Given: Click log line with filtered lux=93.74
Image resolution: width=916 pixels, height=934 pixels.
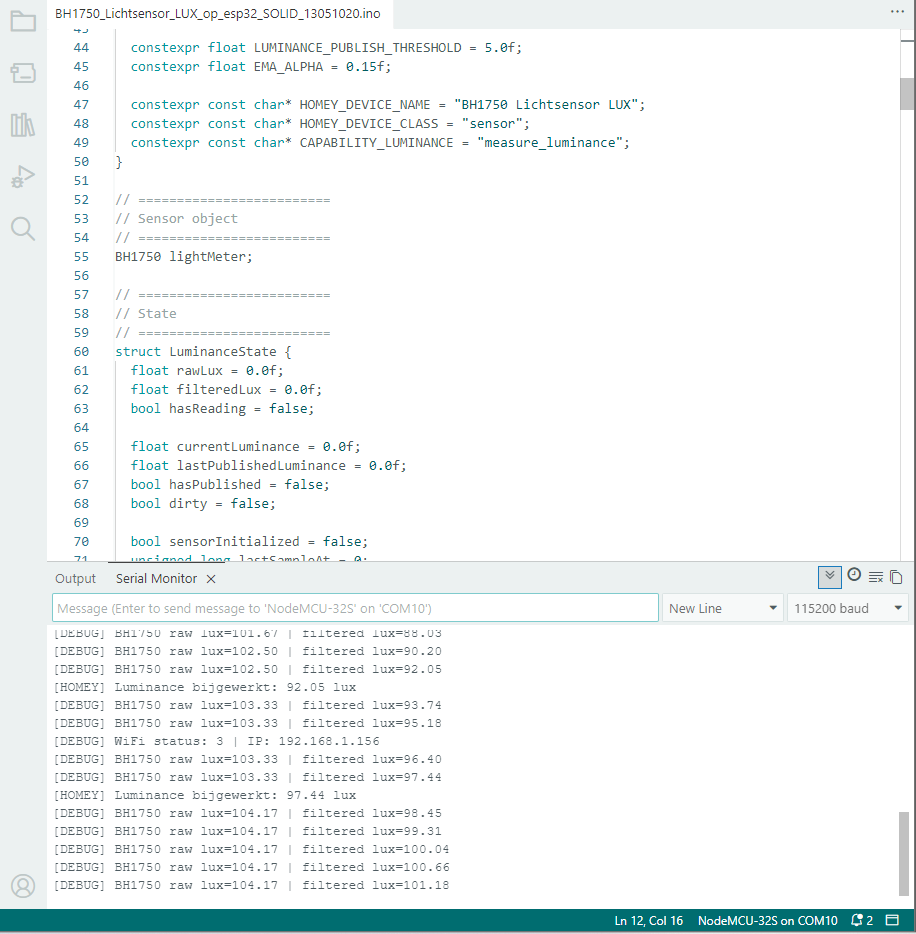Looking at the screenshot, I should pyautogui.click(x=248, y=705).
